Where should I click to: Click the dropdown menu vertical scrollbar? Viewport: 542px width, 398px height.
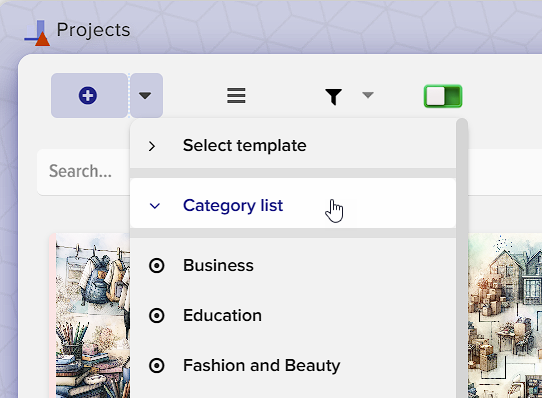[462, 258]
